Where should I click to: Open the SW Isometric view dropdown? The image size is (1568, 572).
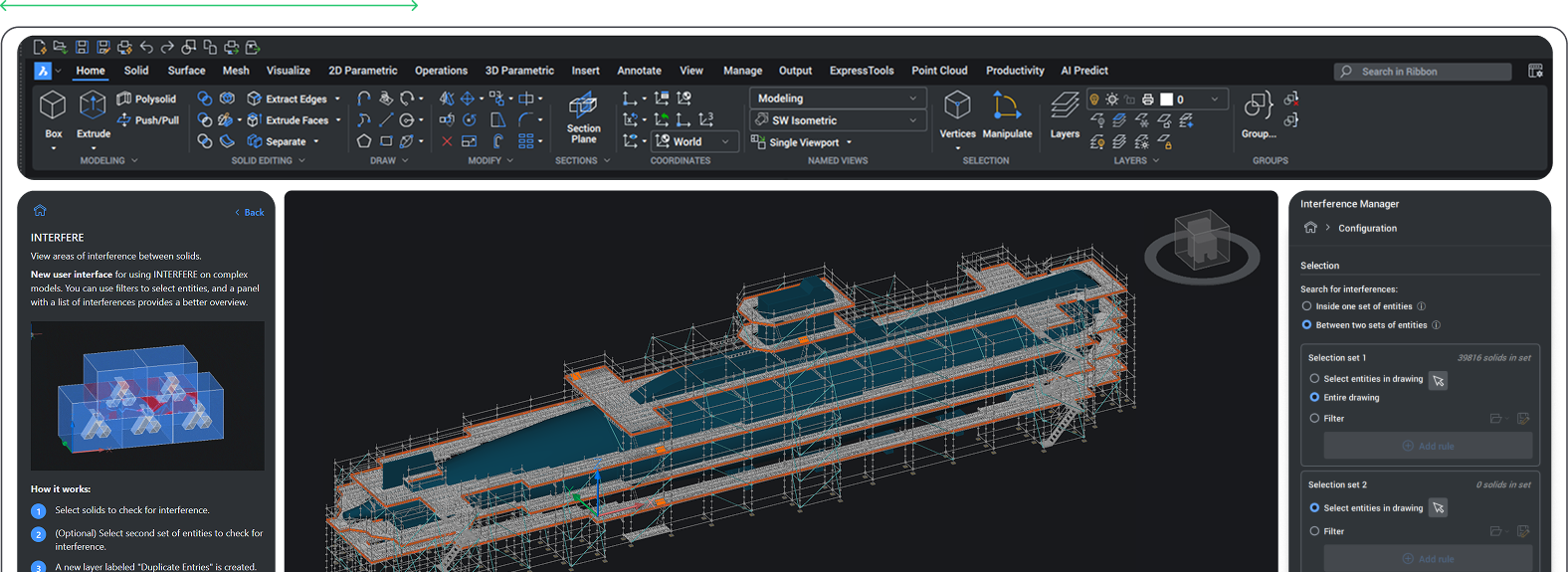click(838, 120)
